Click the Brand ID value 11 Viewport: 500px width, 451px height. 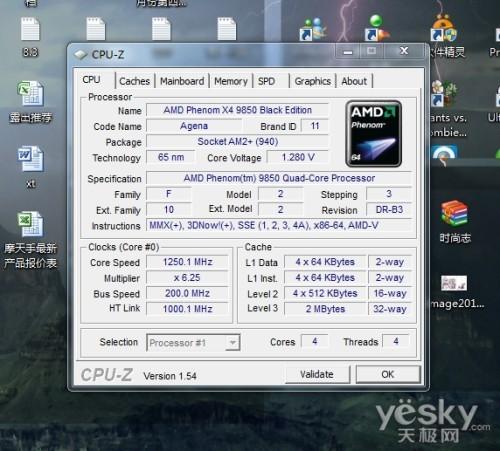[x=315, y=126]
